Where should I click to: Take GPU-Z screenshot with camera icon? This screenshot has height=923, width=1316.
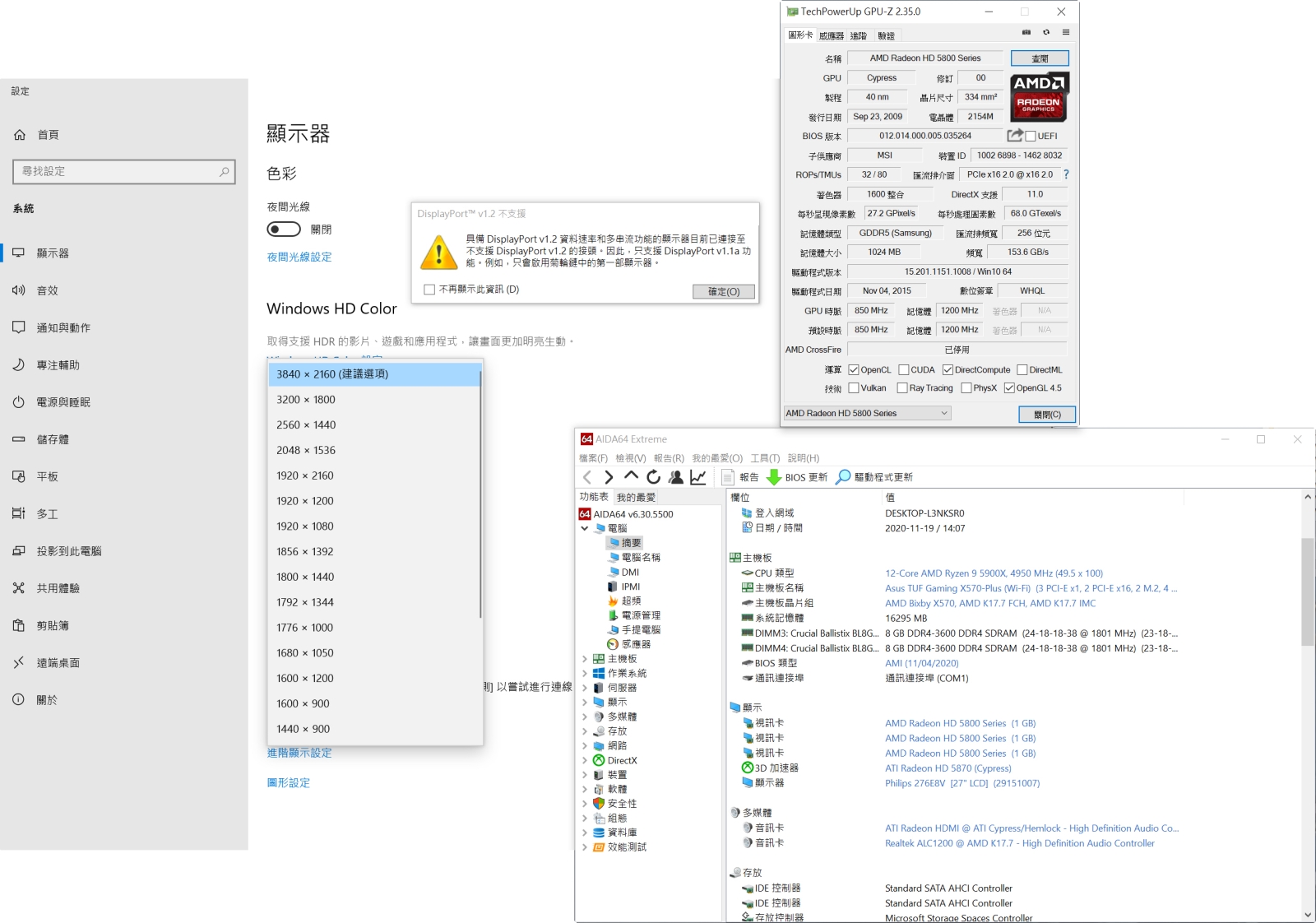pyautogui.click(x=1026, y=32)
